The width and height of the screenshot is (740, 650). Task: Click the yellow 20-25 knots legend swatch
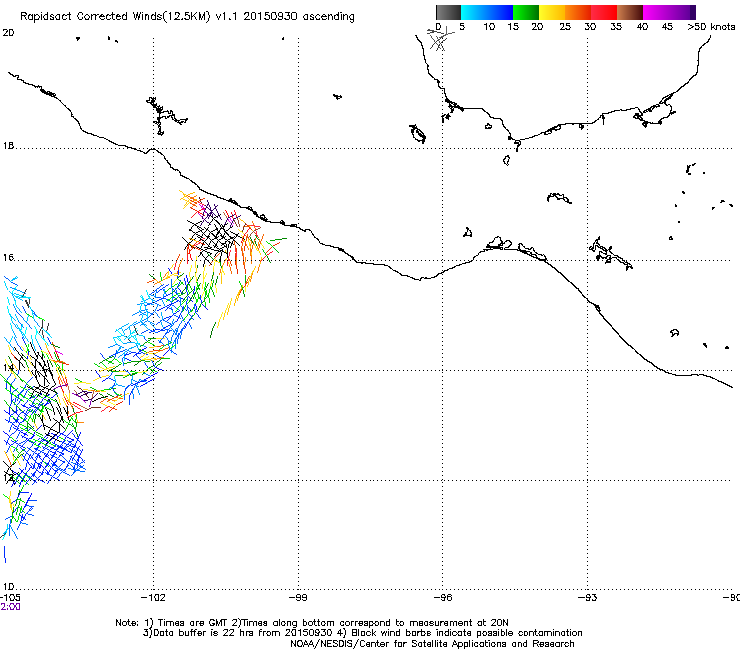coord(552,12)
